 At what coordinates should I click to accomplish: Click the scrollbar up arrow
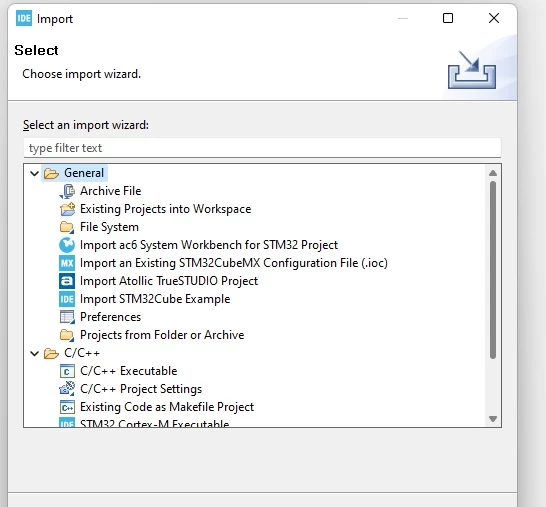click(x=493, y=173)
